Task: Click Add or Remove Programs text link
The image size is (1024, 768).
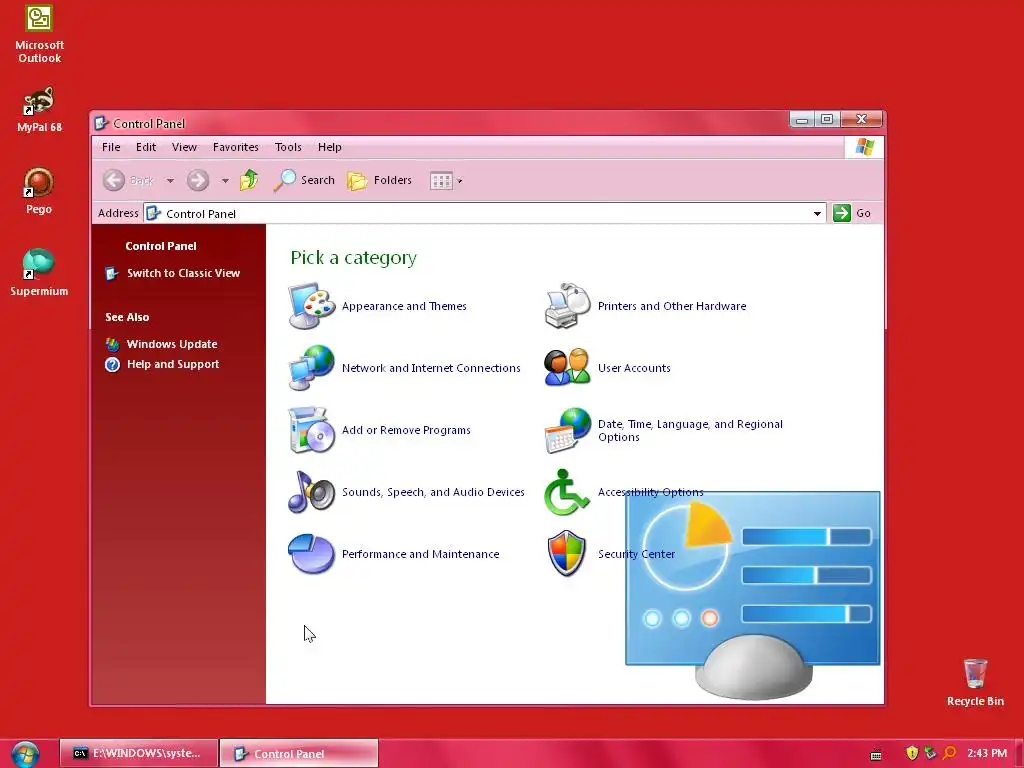Action: (406, 430)
